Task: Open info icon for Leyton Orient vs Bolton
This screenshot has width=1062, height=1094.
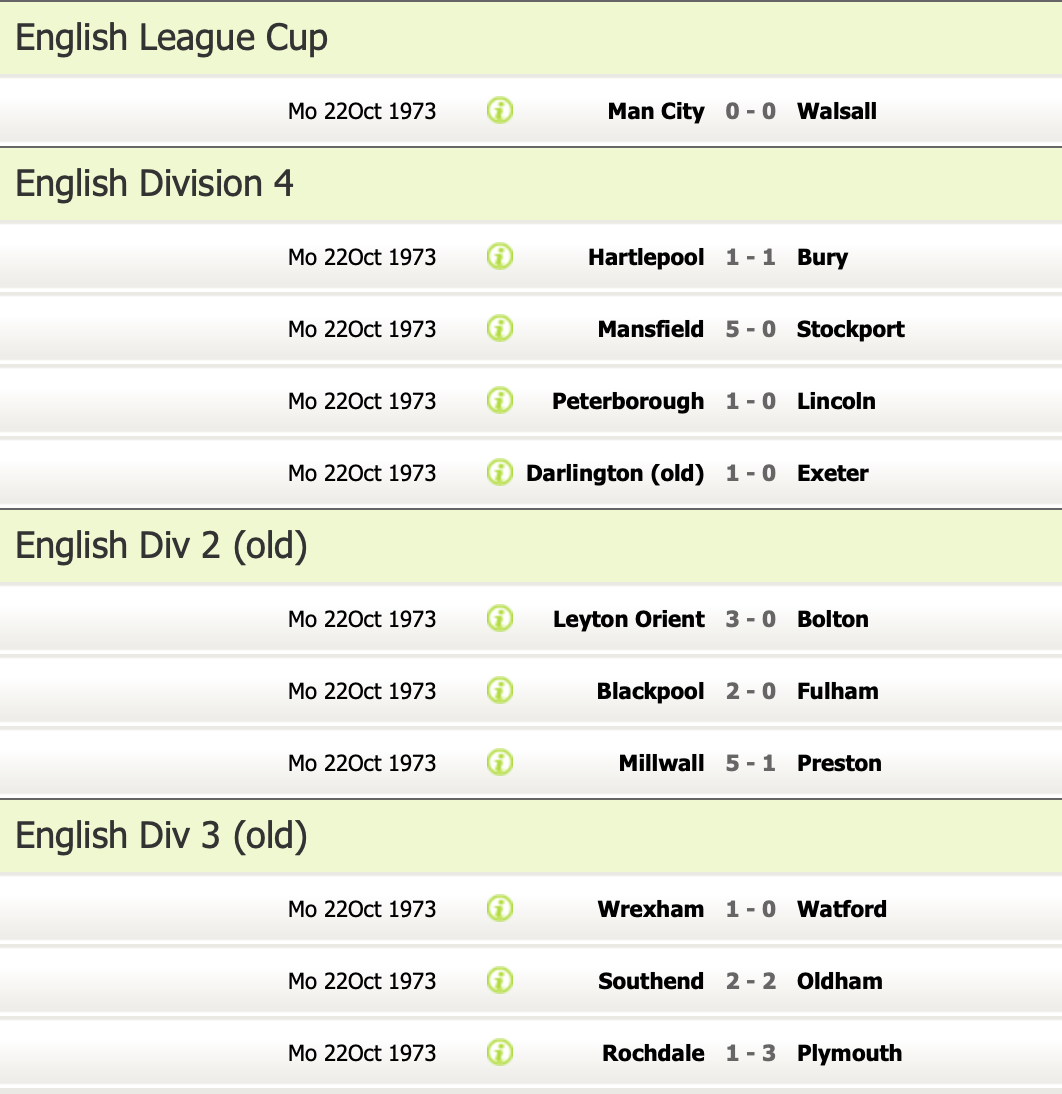Action: (500, 619)
